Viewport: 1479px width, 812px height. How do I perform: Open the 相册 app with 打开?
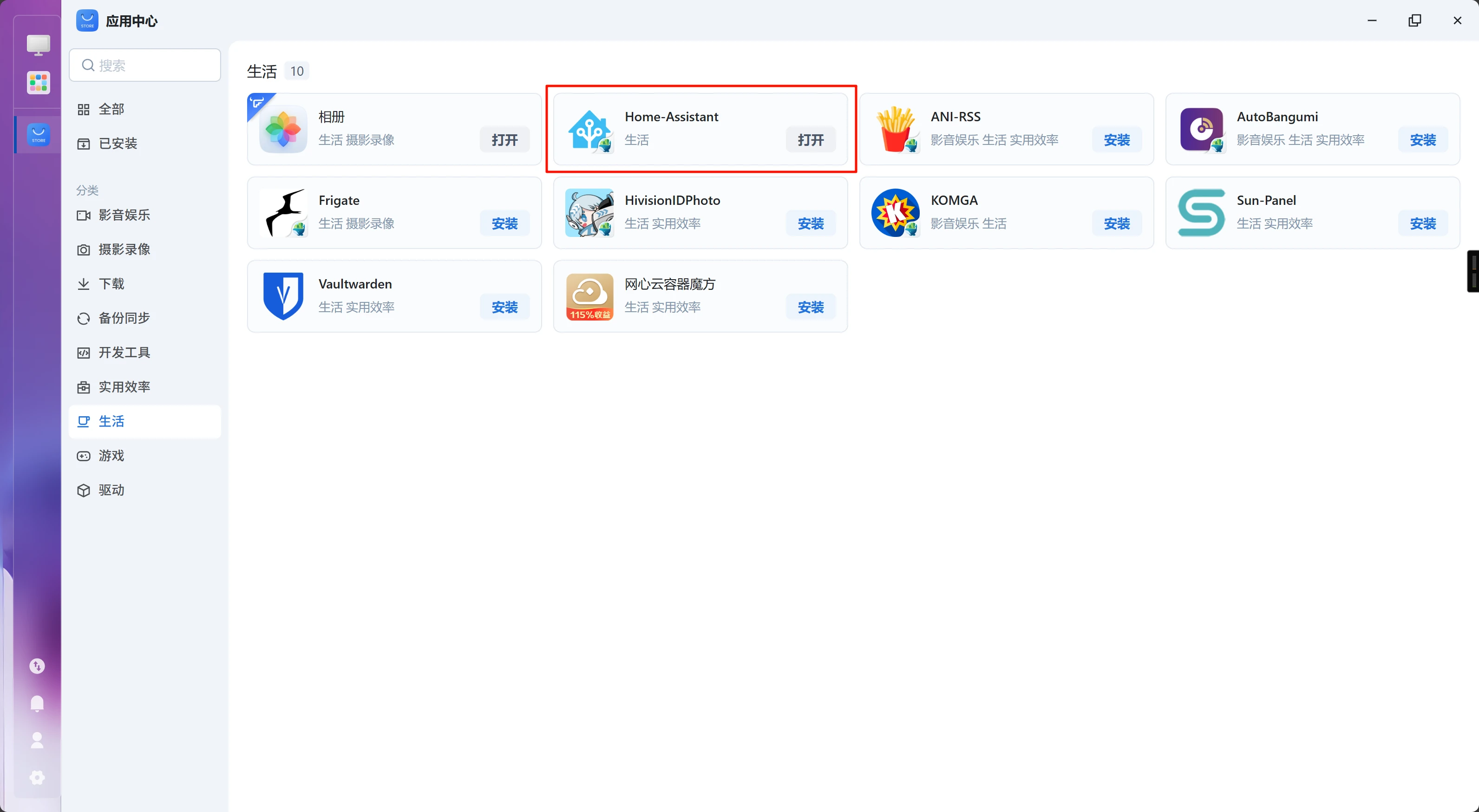(x=504, y=139)
